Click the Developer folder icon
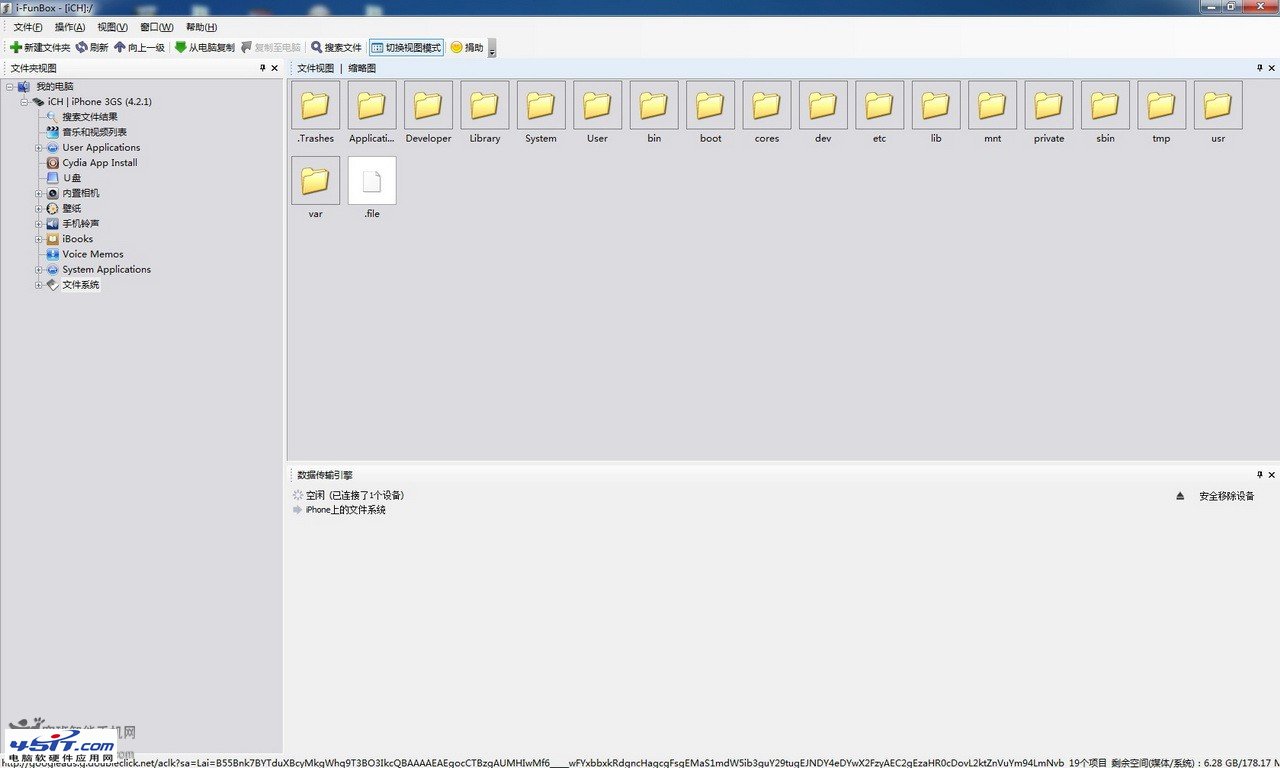1280x768 pixels. point(428,105)
